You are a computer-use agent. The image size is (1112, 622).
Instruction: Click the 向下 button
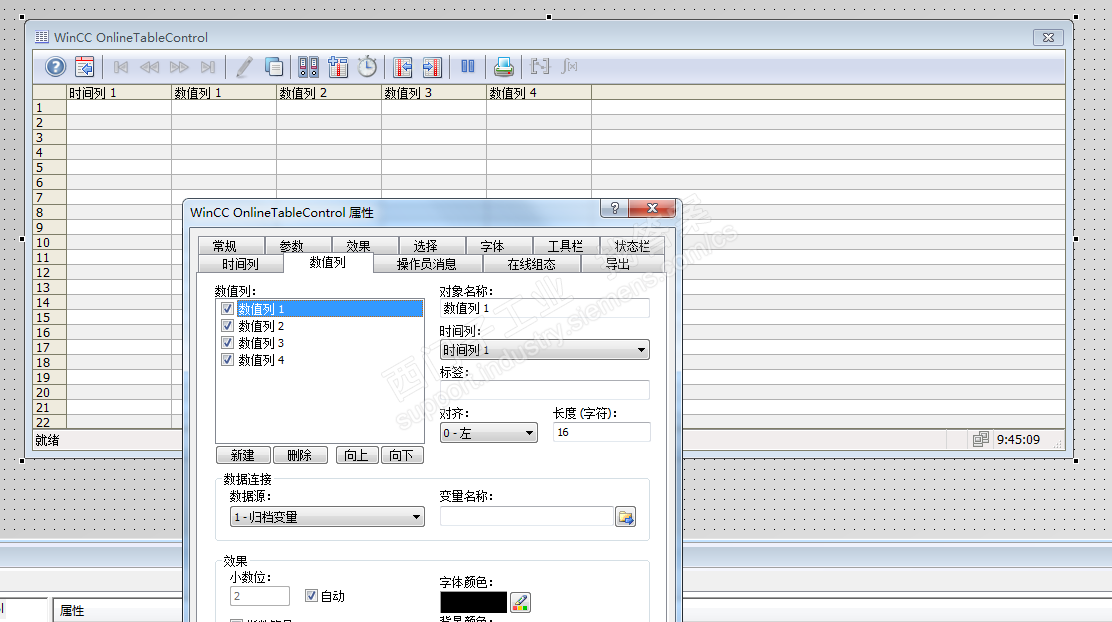point(401,455)
